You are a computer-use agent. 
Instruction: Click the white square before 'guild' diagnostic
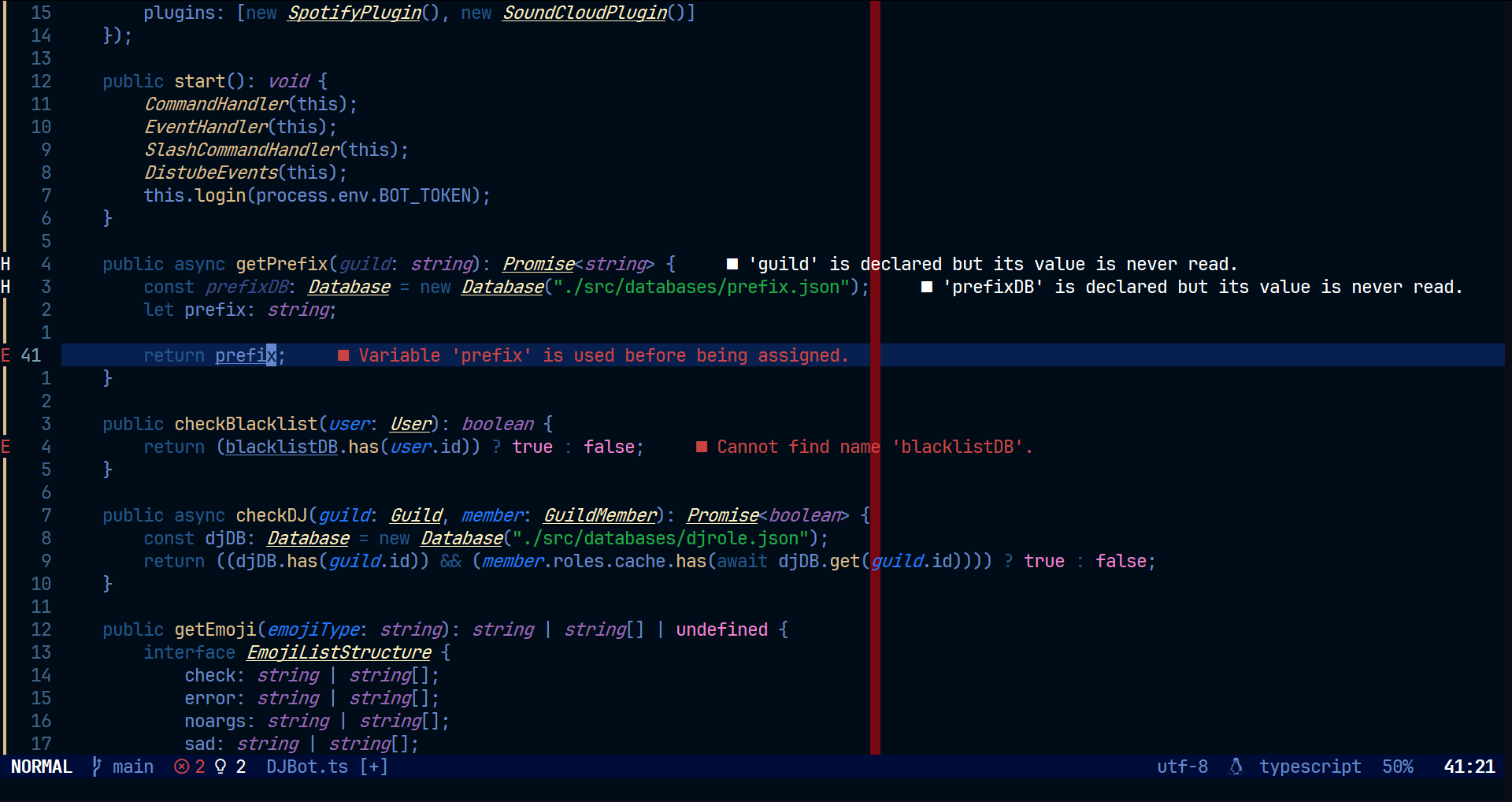click(732, 264)
